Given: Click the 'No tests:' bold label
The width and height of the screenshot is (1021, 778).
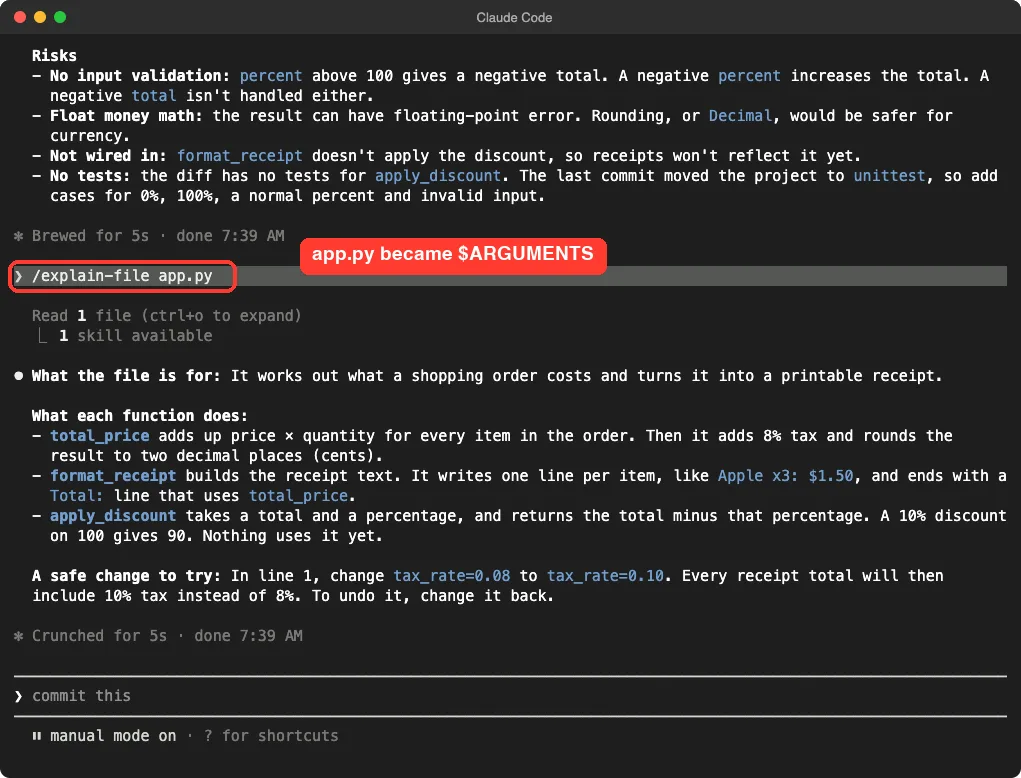Looking at the screenshot, I should pyautogui.click(x=90, y=176).
